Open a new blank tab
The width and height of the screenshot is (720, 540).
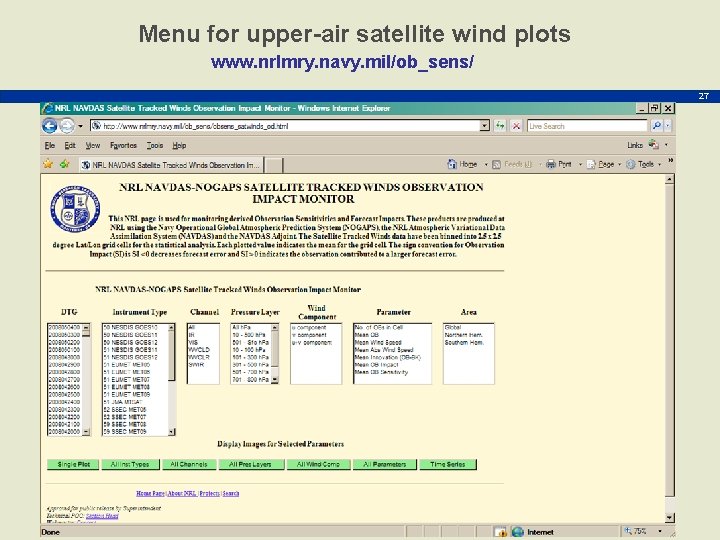click(x=274, y=165)
